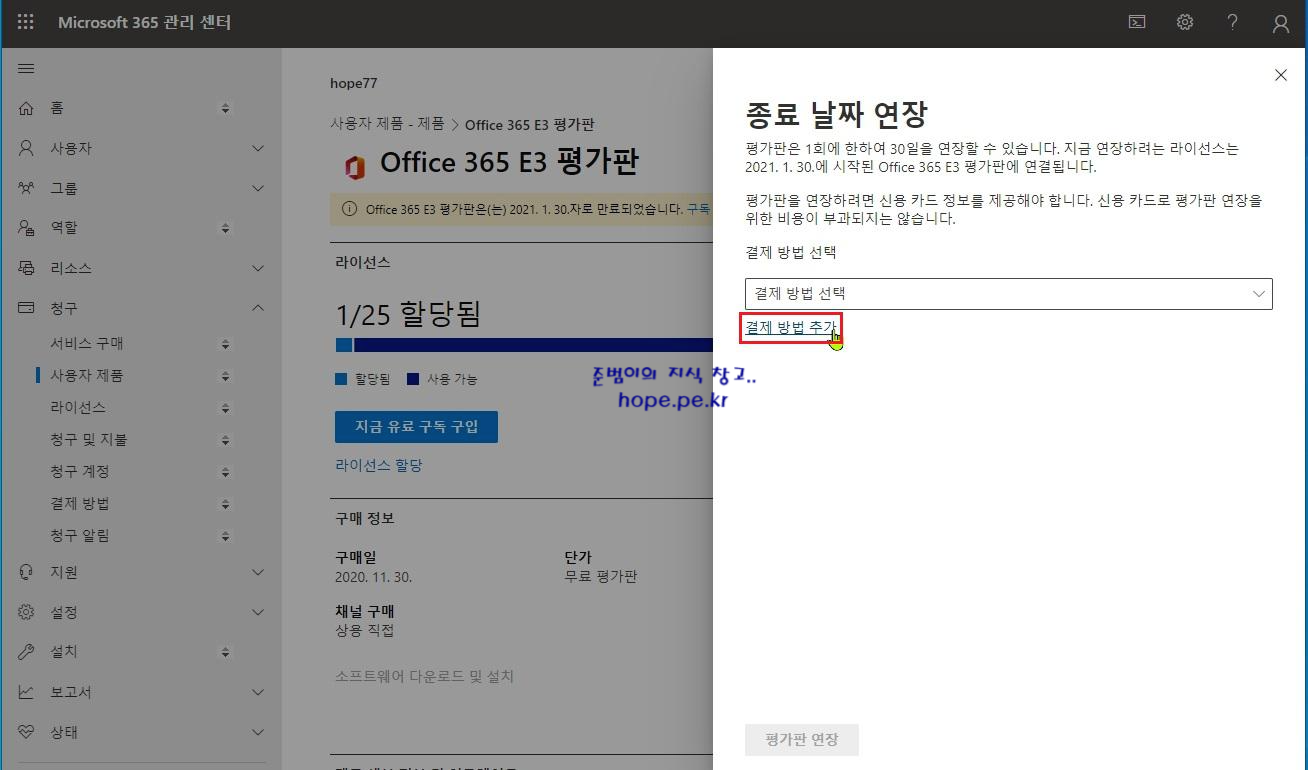Click the reorder handle on 청구 계정 row
Image resolution: width=1308 pixels, height=770 pixels.
point(225,472)
